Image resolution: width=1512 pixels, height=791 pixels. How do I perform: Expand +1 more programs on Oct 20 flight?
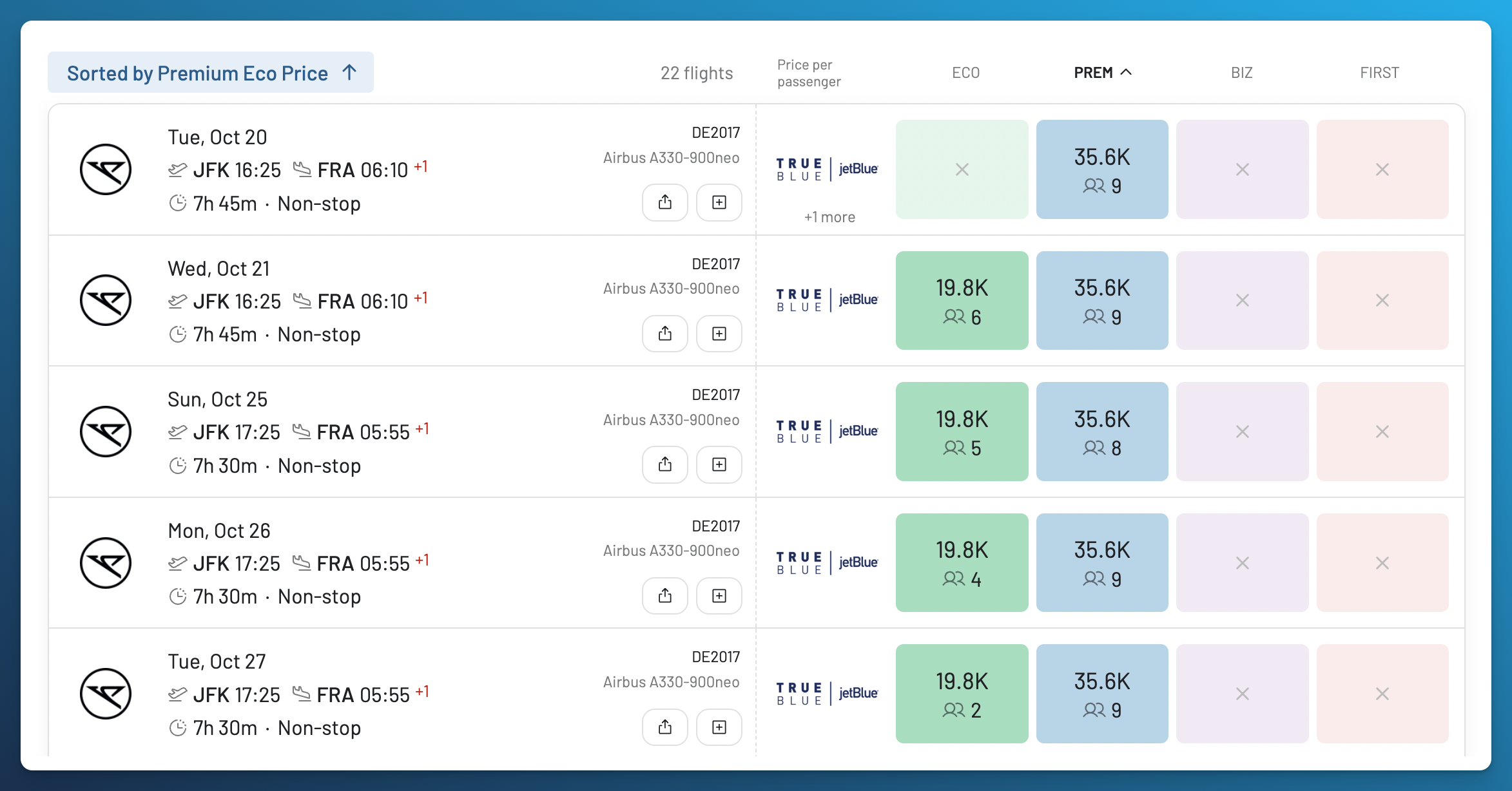pos(829,217)
